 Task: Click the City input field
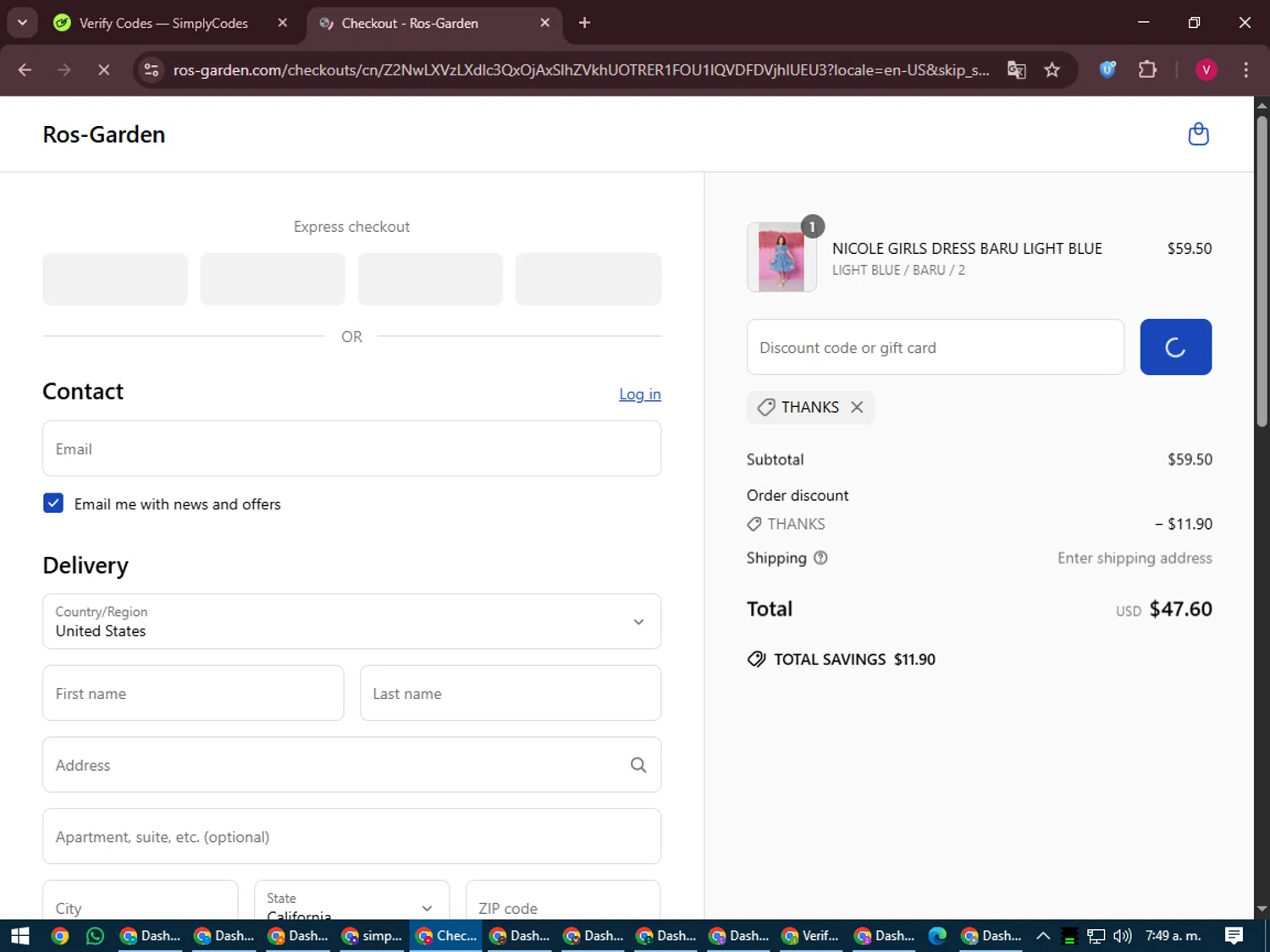click(141, 900)
